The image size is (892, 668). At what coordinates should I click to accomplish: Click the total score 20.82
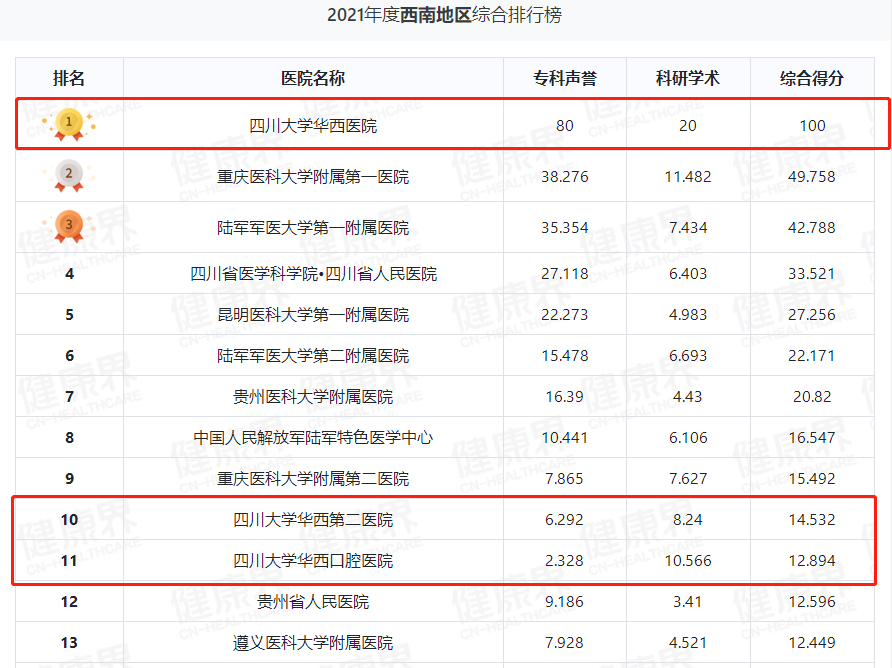(812, 397)
